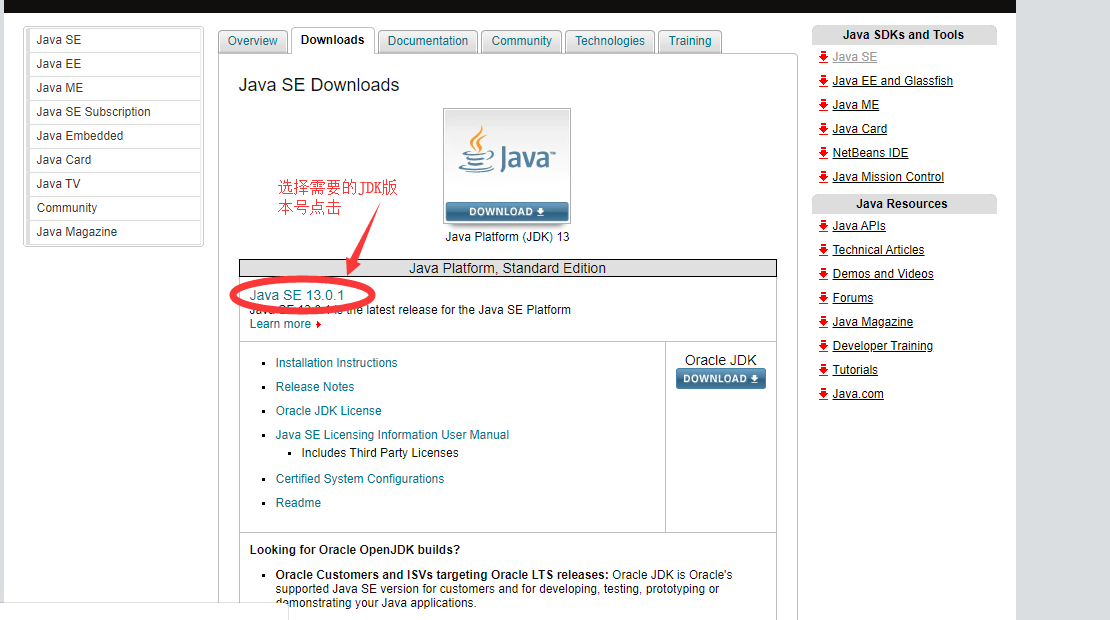Image resolution: width=1110 pixels, height=620 pixels.
Task: Open Community in left sidebar
Action: tap(113, 208)
